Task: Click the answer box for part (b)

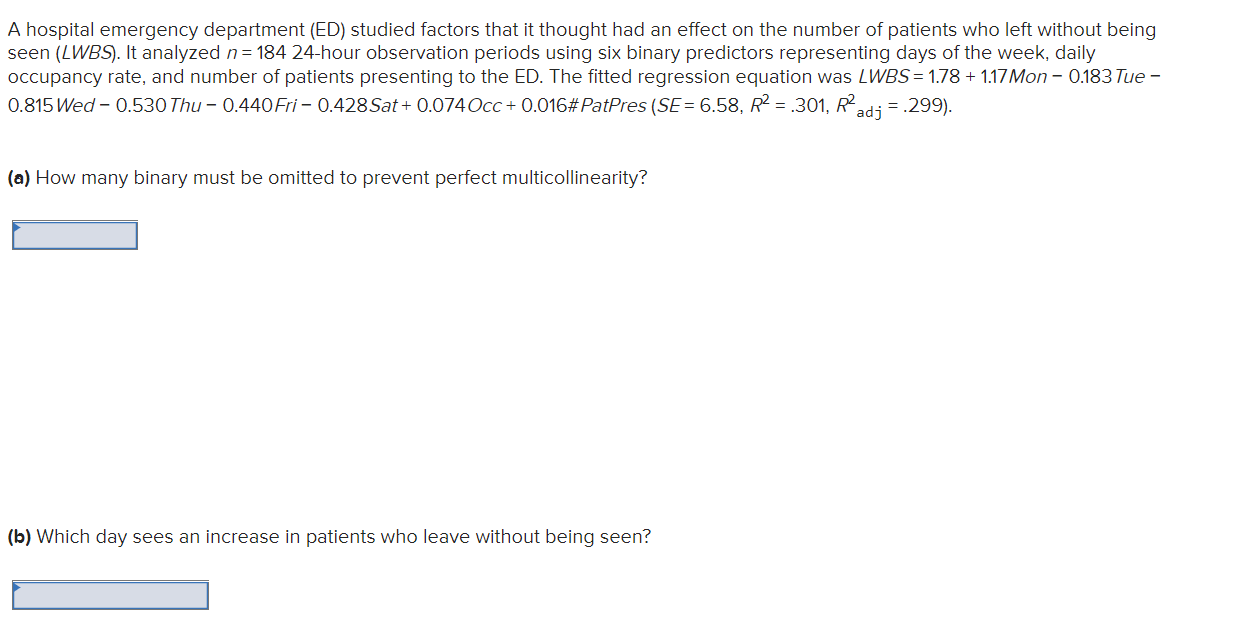Action: (110, 594)
